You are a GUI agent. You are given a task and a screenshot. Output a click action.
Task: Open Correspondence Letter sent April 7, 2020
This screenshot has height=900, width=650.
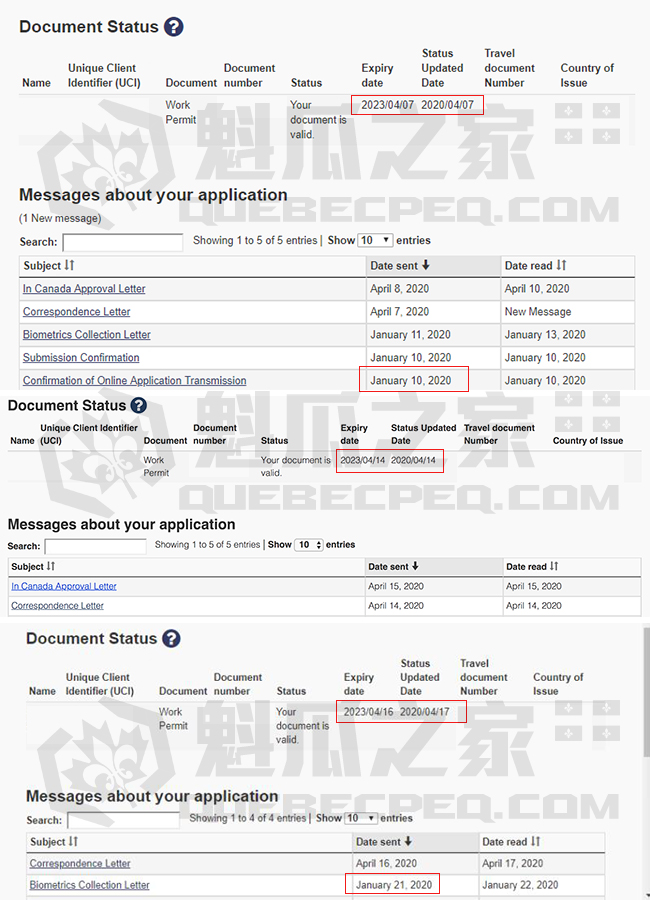(x=76, y=312)
